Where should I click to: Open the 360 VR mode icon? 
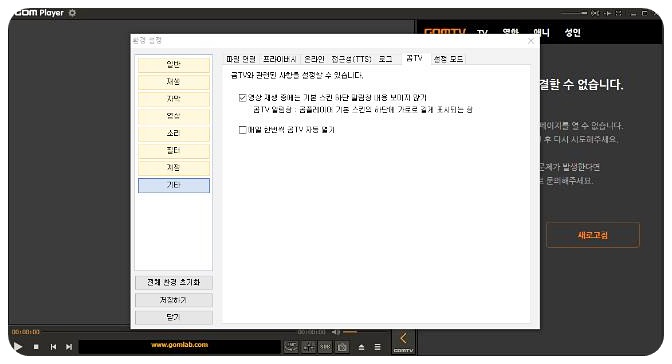point(291,347)
